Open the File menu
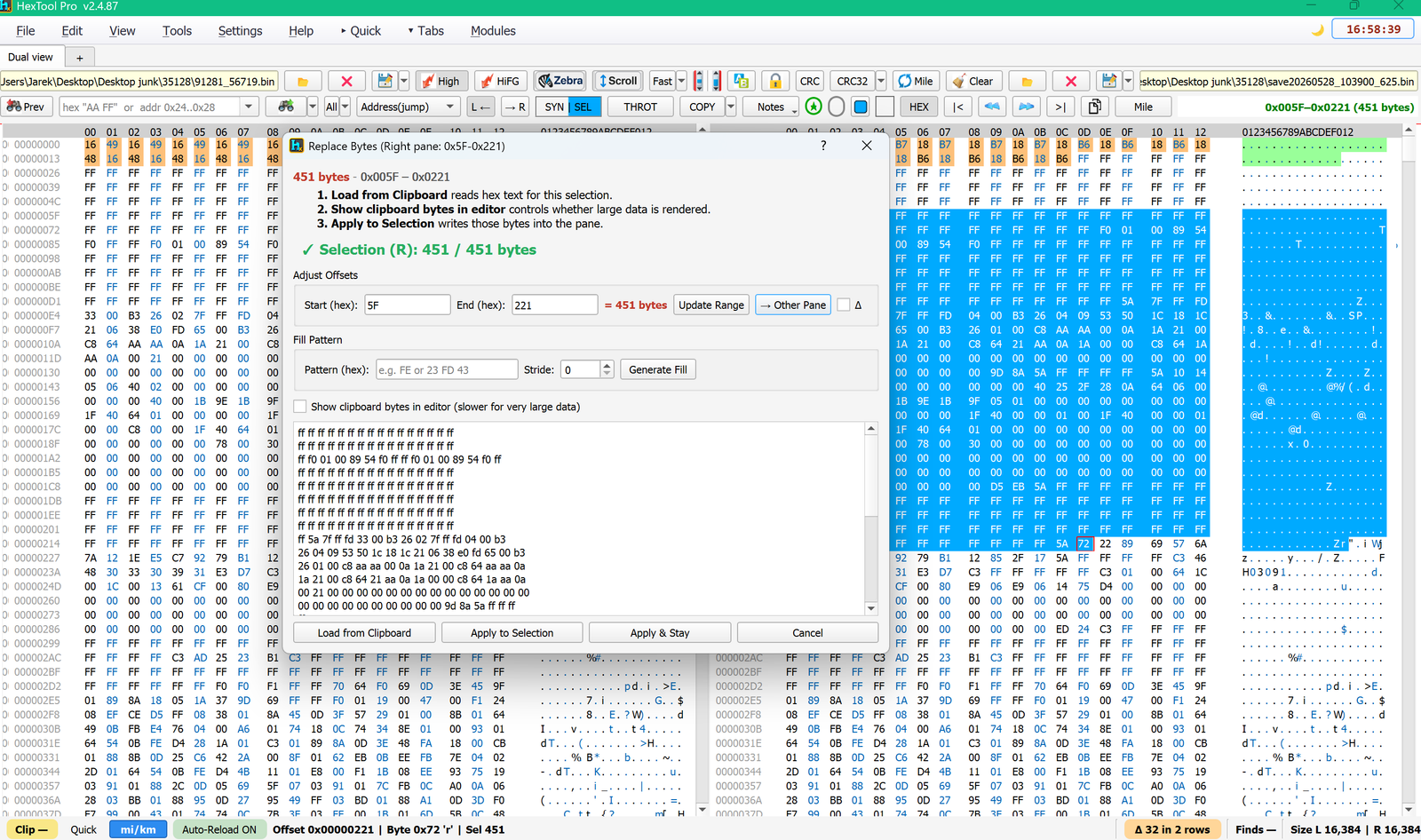 [x=26, y=30]
